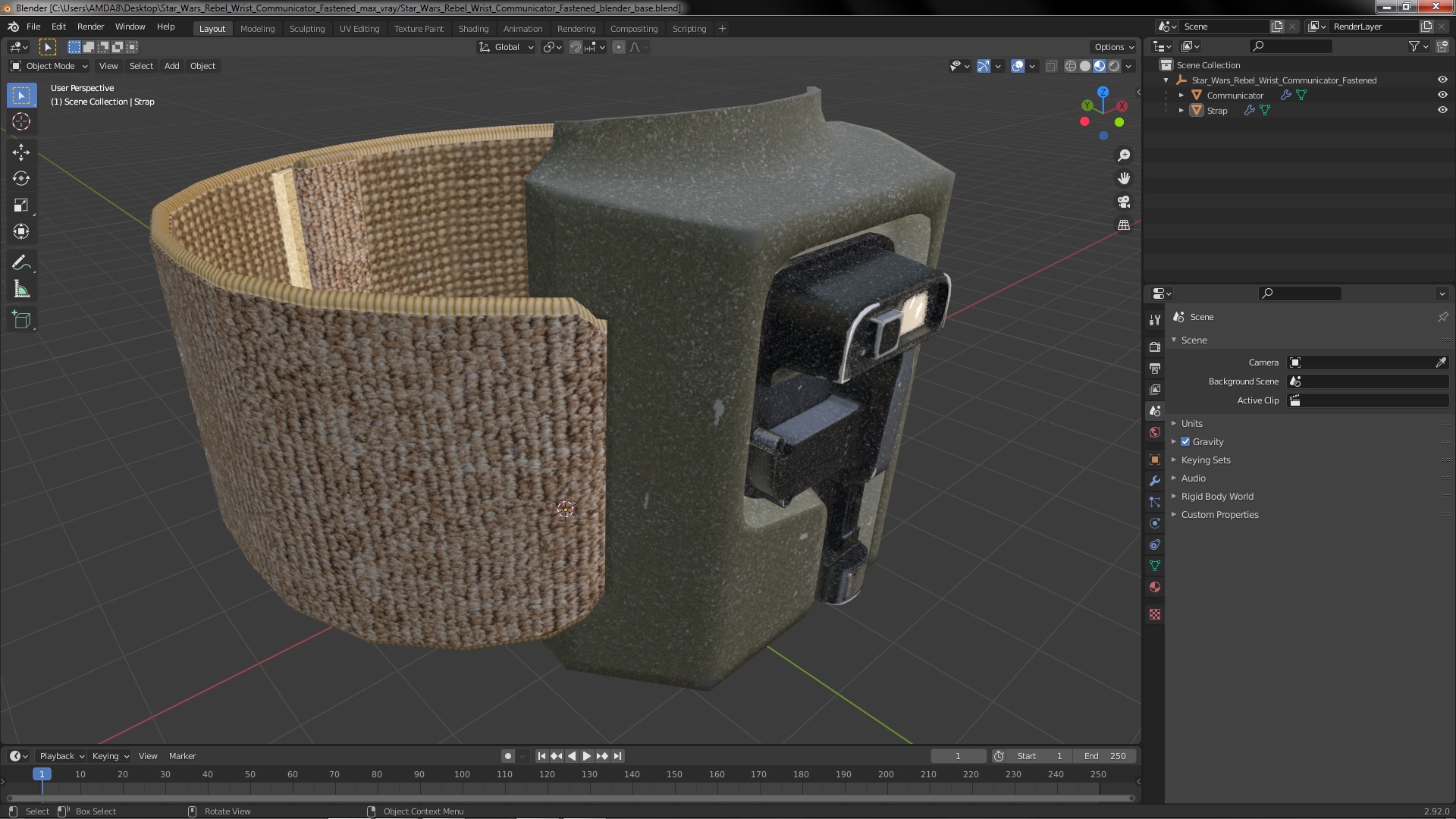1456x819 pixels.
Task: Open the Texture properties tab
Action: [1155, 614]
